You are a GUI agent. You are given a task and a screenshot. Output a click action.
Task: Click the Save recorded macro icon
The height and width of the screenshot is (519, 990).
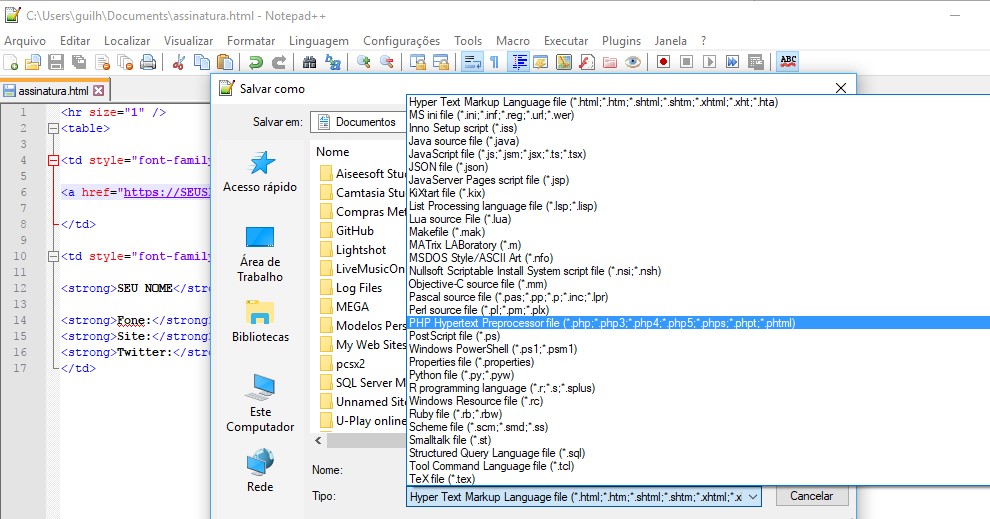(756, 62)
